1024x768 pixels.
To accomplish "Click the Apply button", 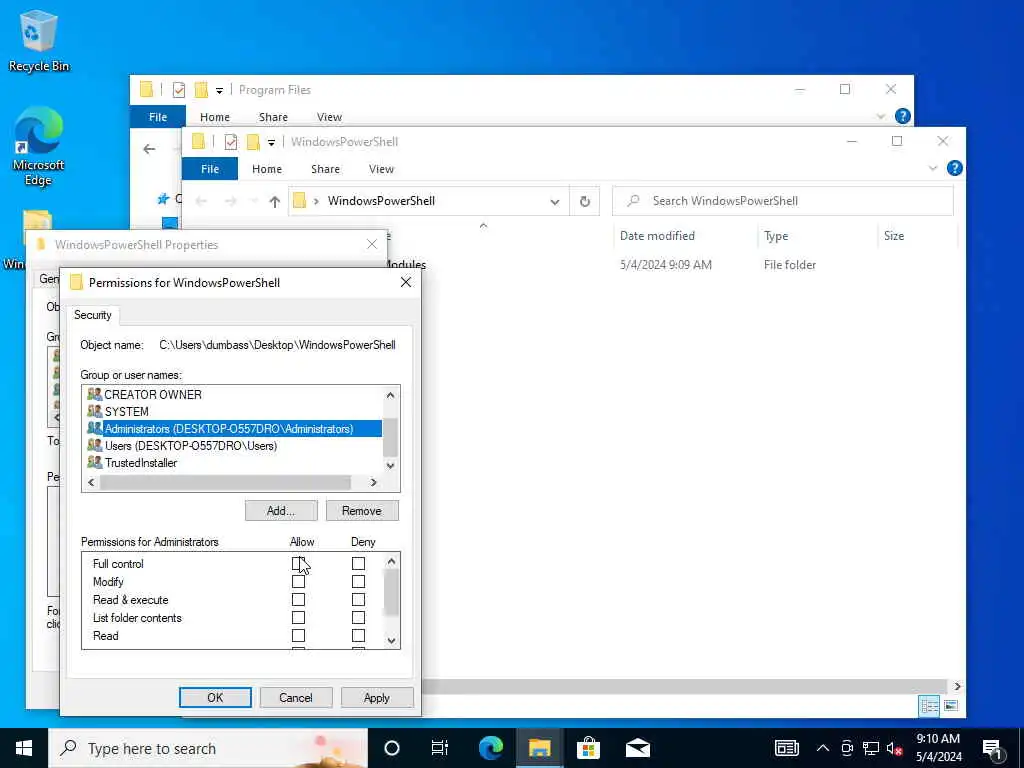I will point(377,697).
